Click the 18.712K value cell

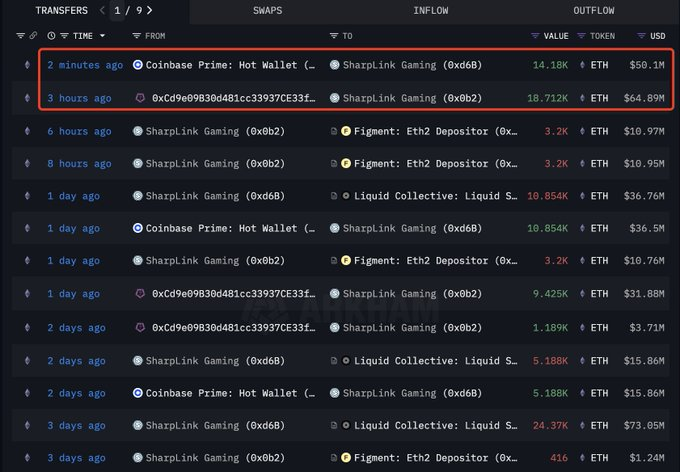(547, 98)
